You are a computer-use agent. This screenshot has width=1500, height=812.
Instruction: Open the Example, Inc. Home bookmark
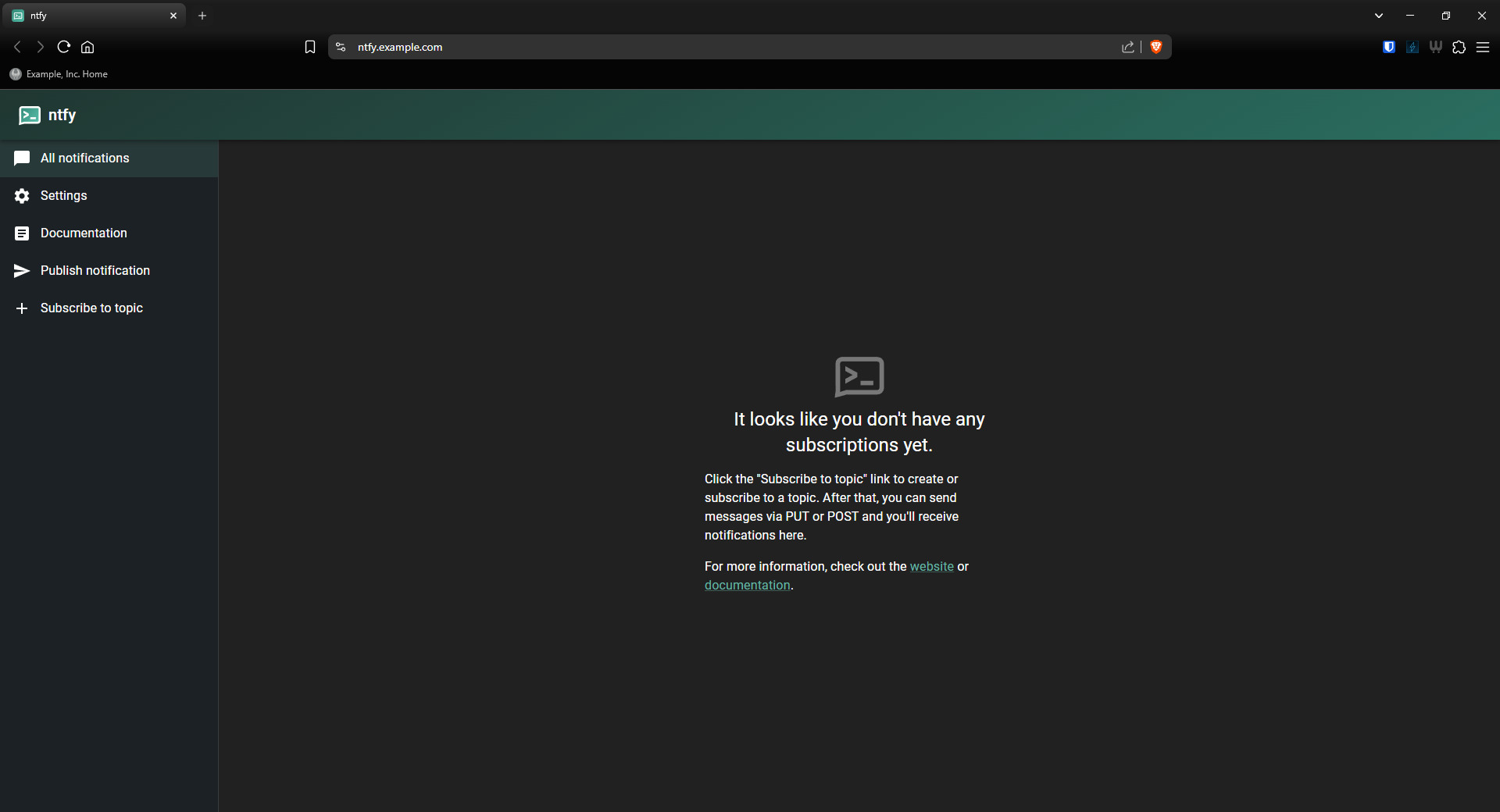tap(59, 74)
